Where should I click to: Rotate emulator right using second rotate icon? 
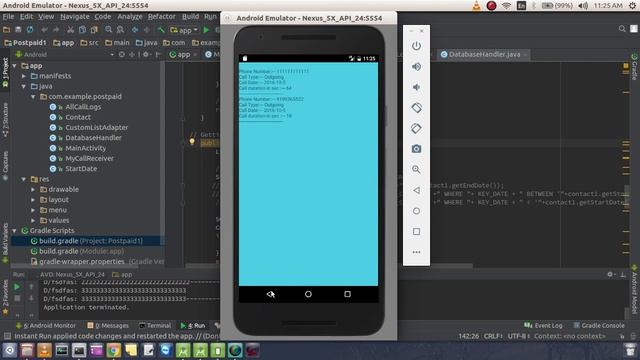point(416,128)
